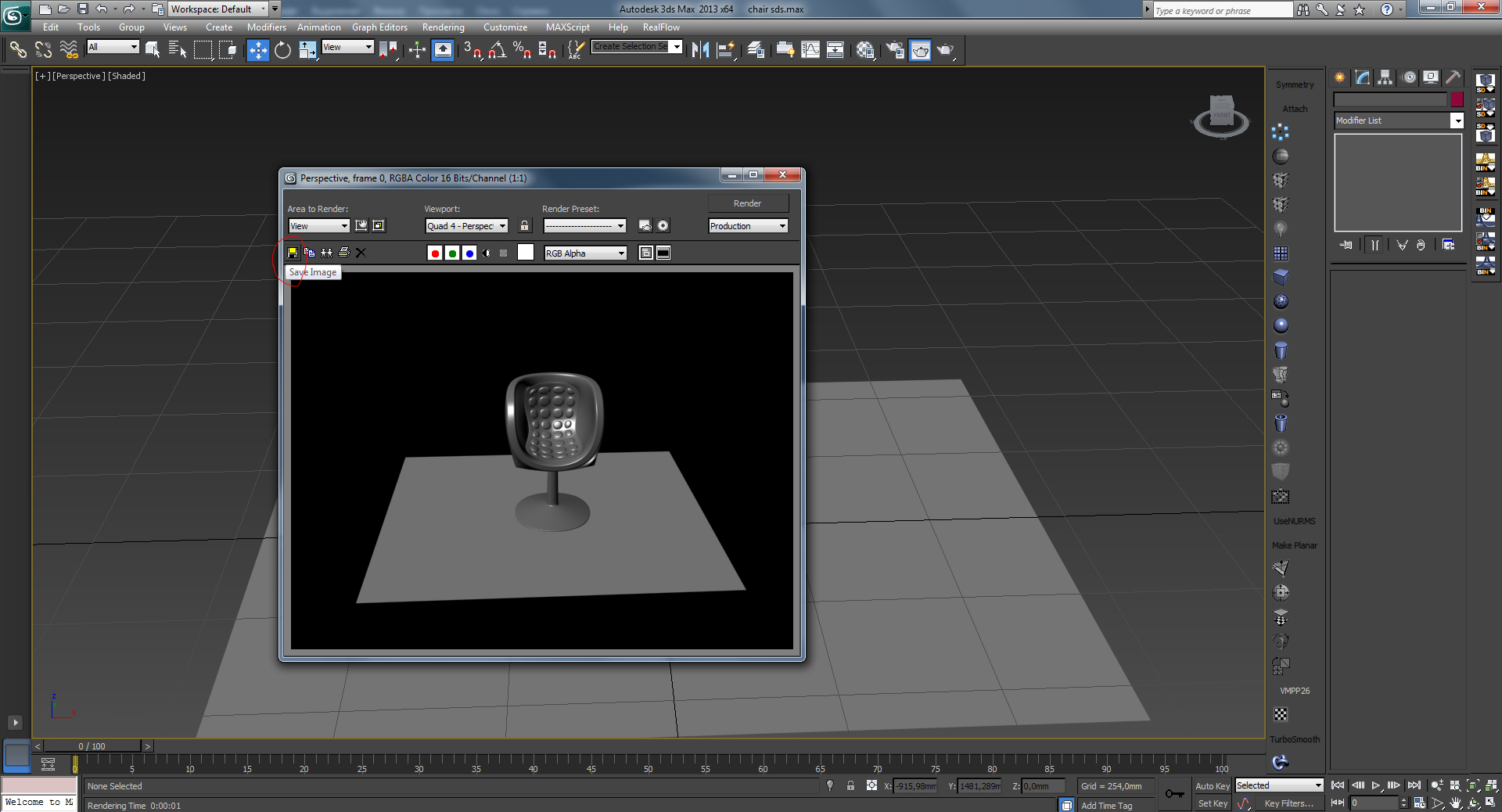The width and height of the screenshot is (1502, 812).
Task: Click the teapot Render Production icon
Action: 945,50
